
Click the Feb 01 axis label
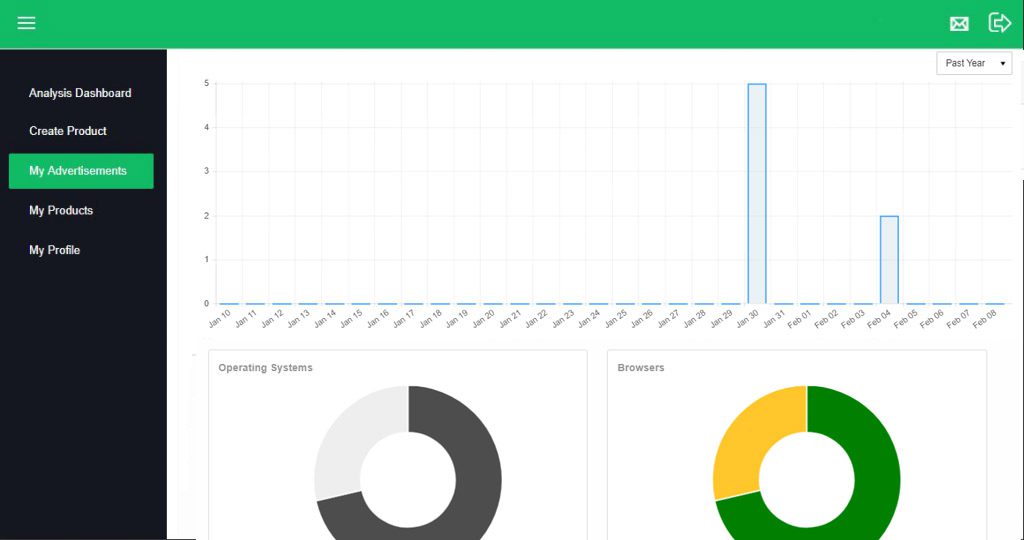(x=800, y=318)
